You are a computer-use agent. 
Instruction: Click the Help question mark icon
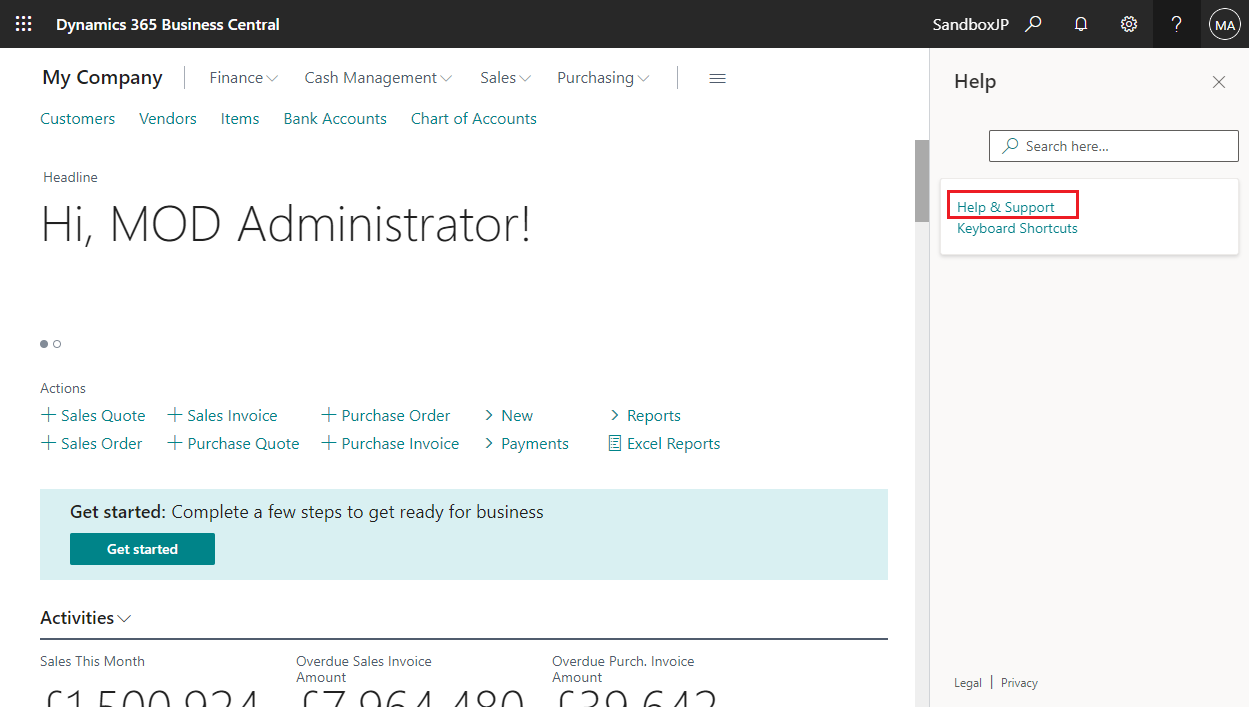pos(1176,23)
